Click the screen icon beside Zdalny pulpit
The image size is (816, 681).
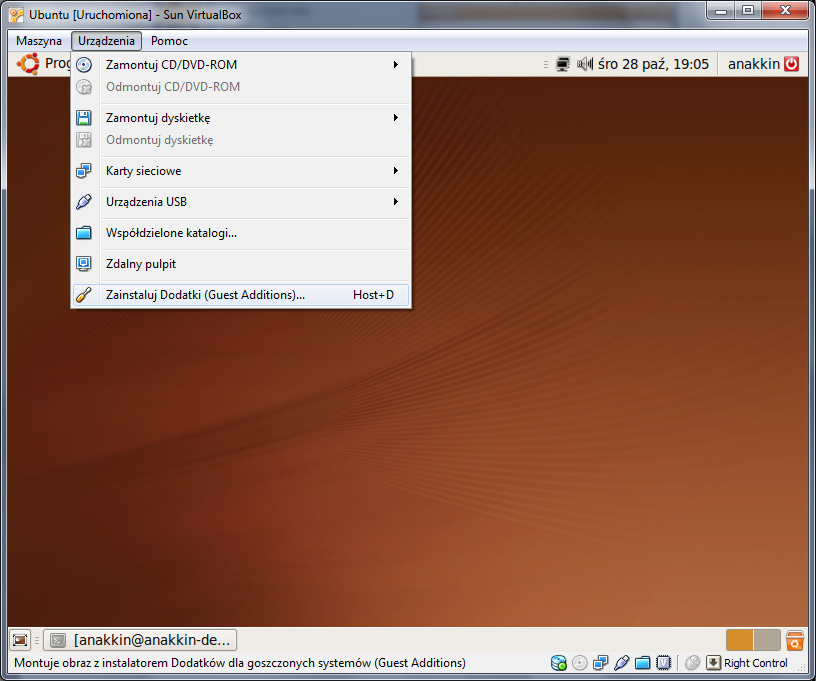coord(84,264)
